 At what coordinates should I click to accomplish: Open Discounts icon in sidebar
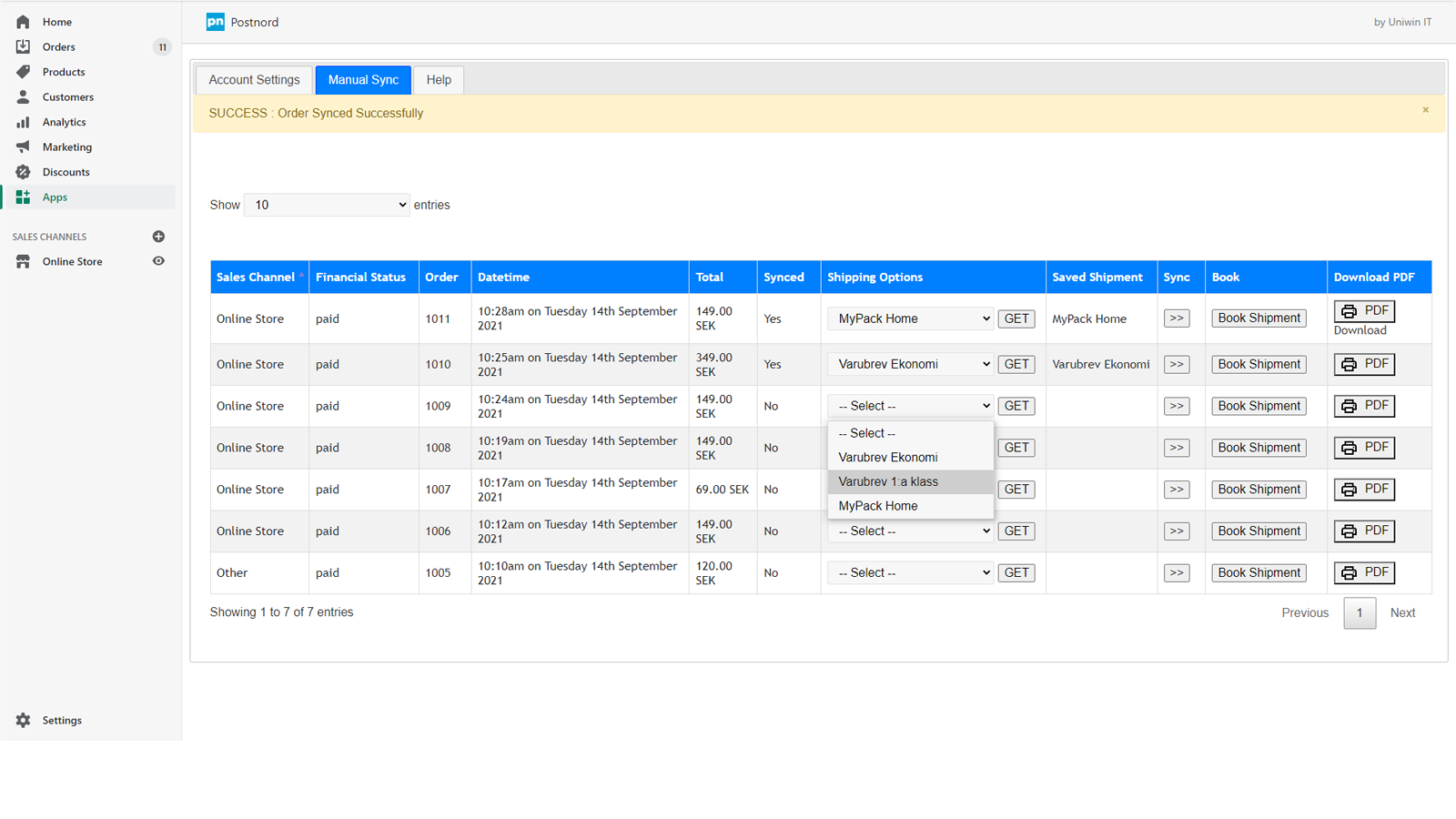23,172
